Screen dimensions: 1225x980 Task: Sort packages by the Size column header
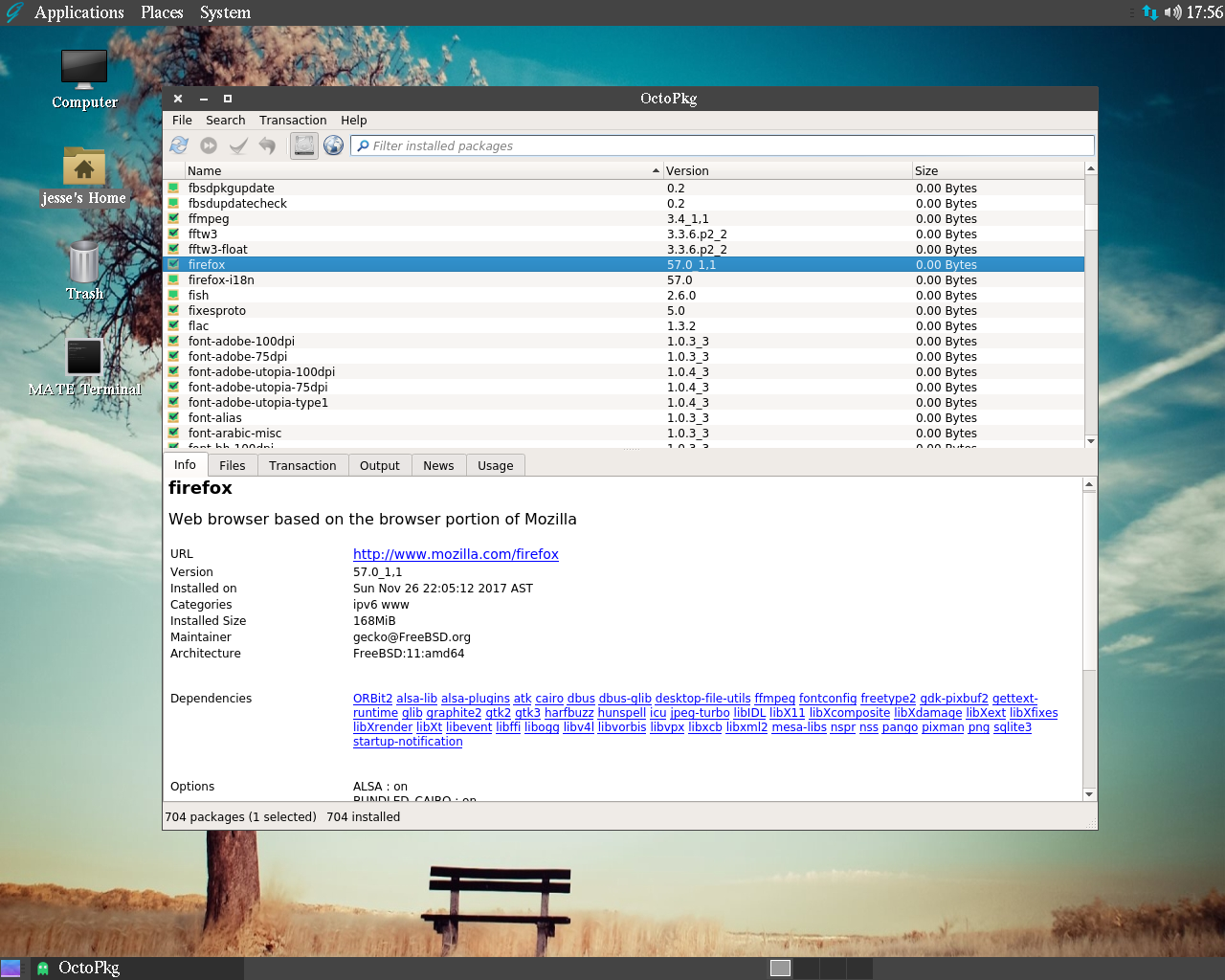pos(998,171)
